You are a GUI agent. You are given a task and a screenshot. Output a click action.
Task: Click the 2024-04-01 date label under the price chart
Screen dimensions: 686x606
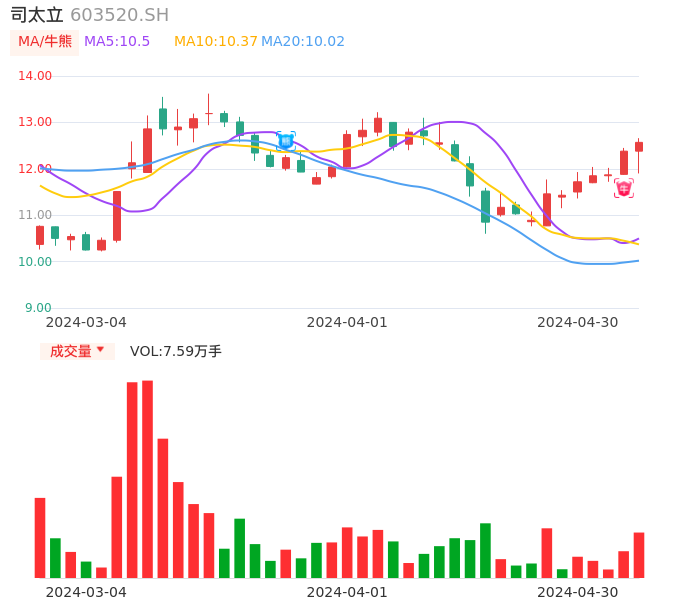pos(347,322)
